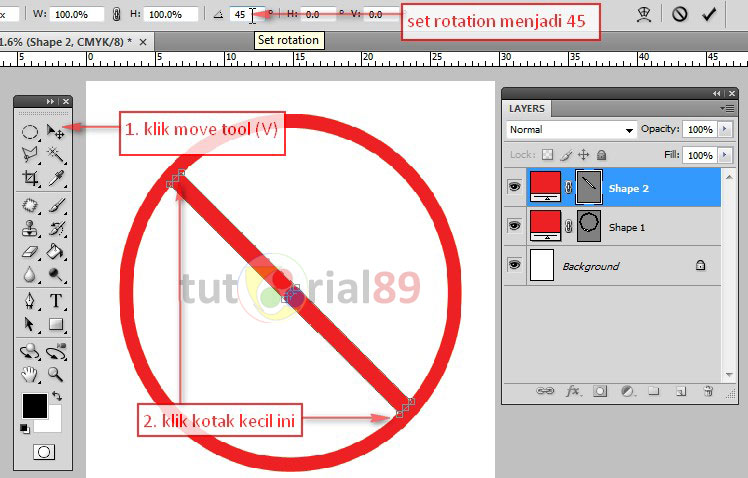Click the black foreground color swatch
The image size is (748, 478).
pos(35,406)
